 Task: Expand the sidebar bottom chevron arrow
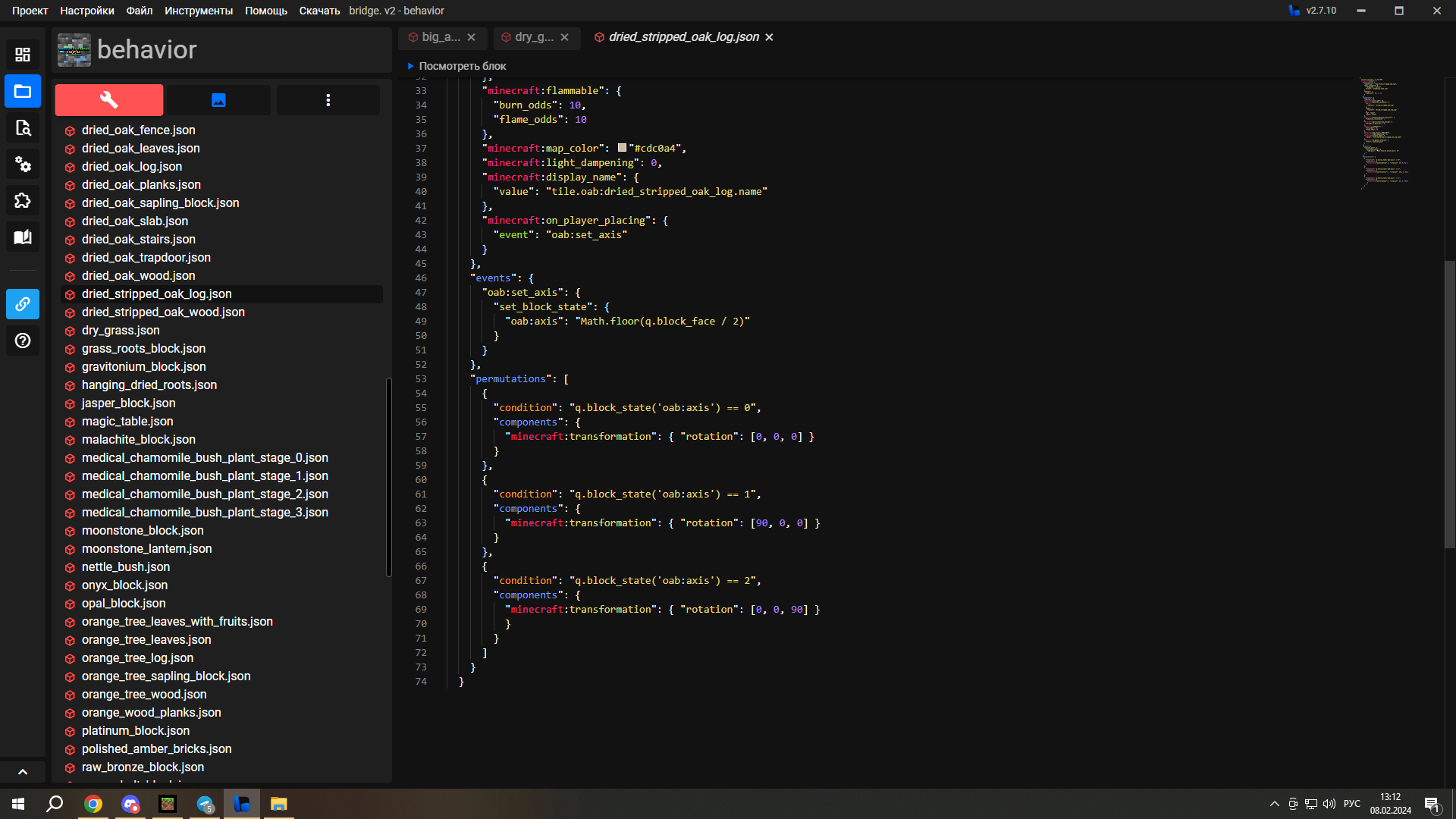(23, 772)
